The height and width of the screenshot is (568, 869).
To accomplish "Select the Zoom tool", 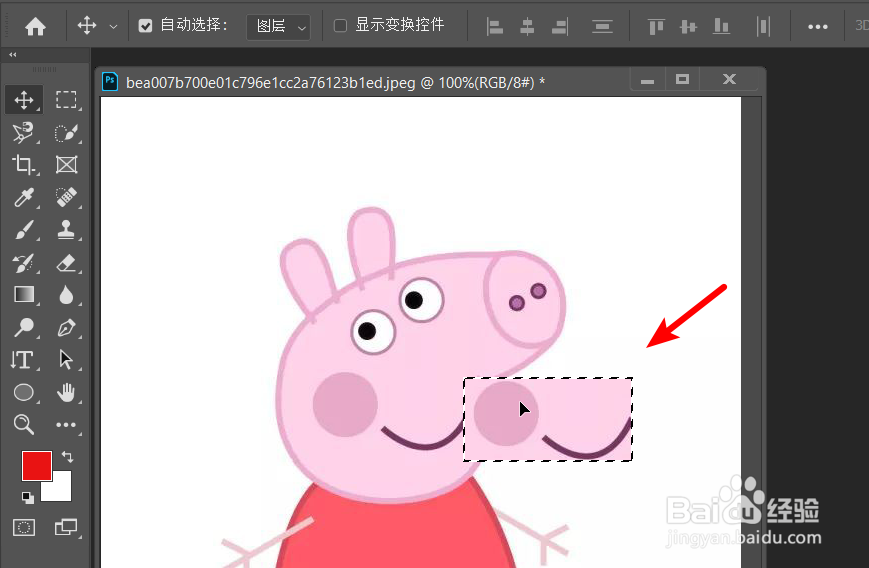I will coord(24,424).
